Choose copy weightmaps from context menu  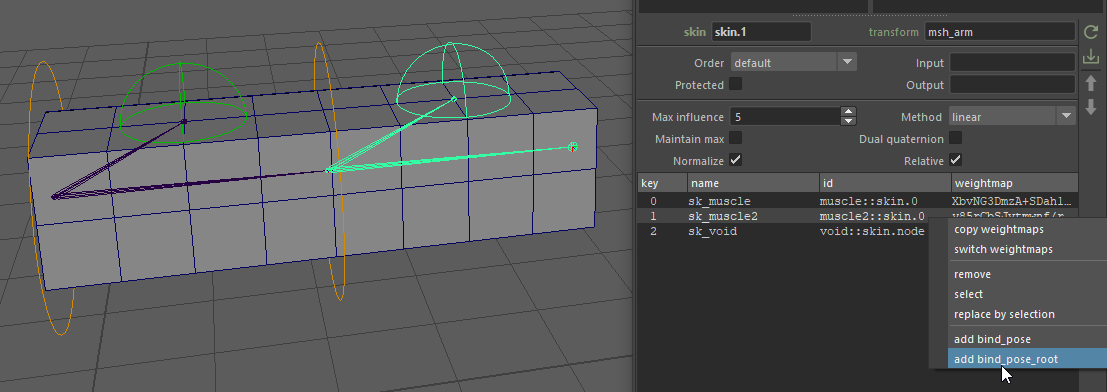(998, 230)
